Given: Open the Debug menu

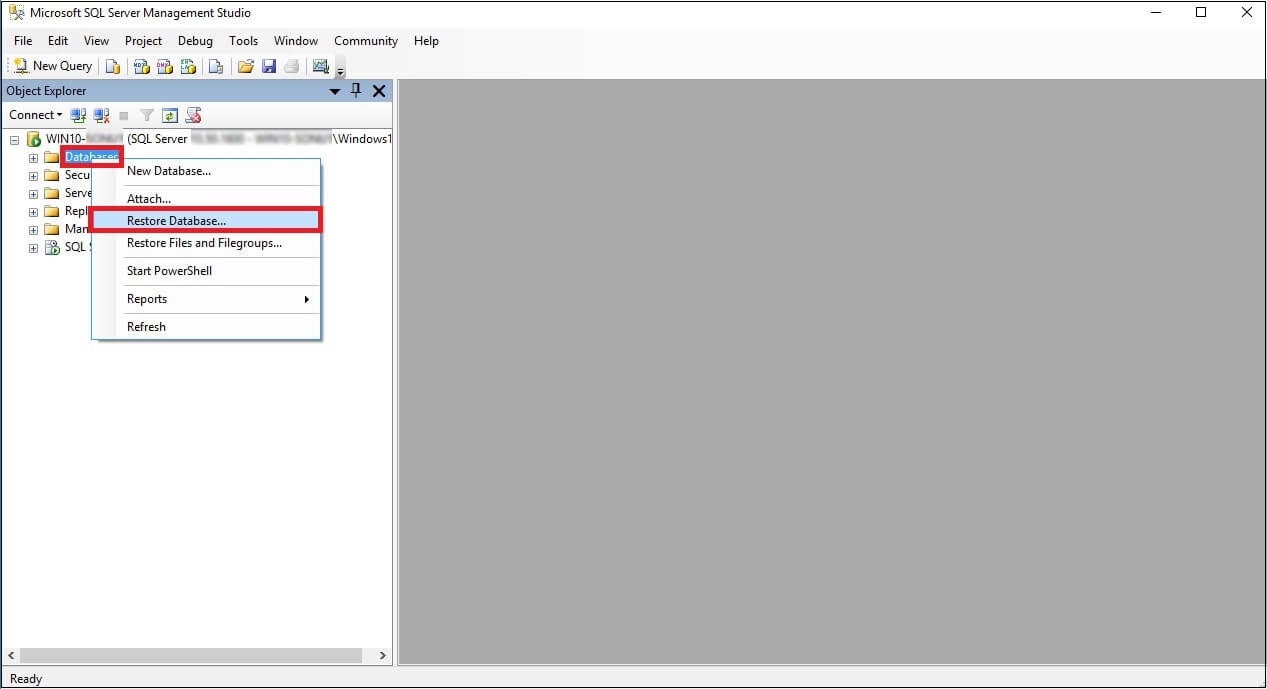Looking at the screenshot, I should (195, 41).
